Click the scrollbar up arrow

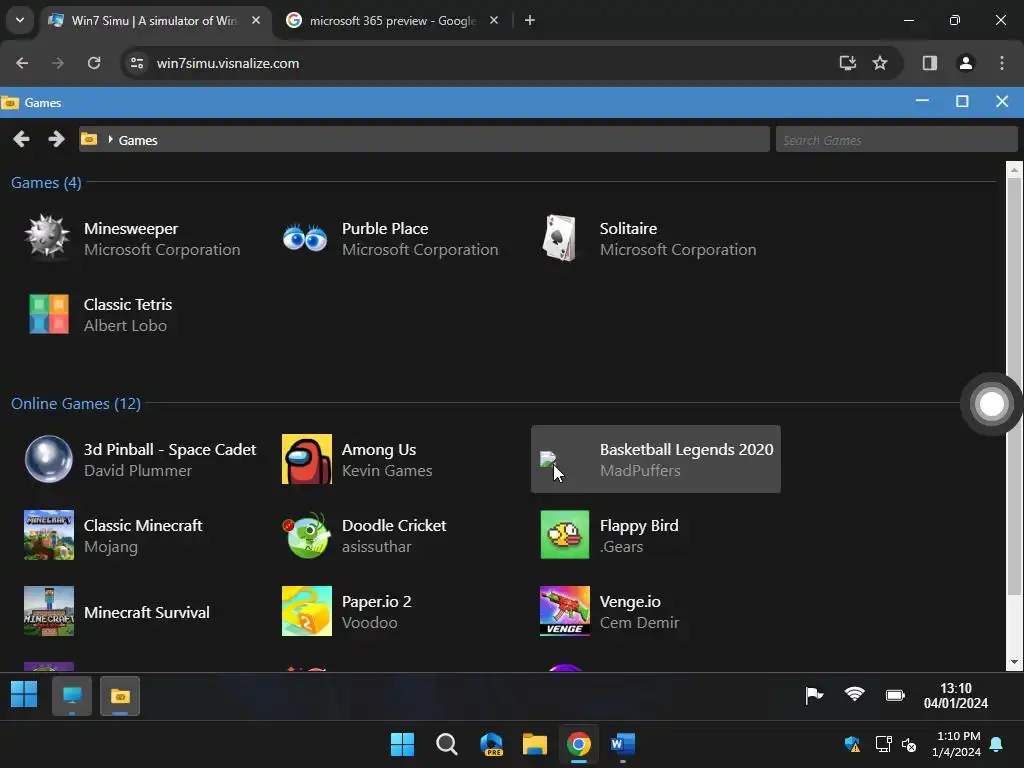coord(1014,170)
